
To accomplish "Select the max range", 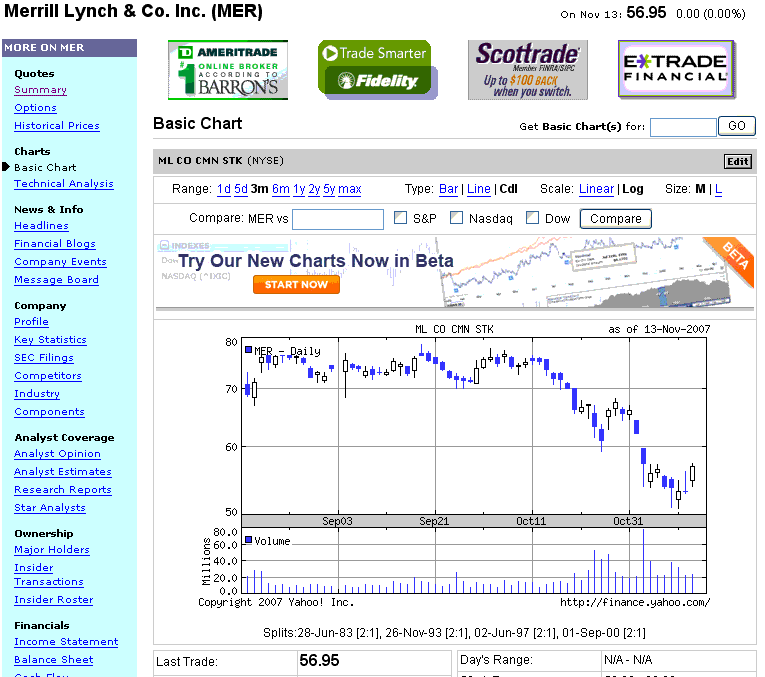I will coord(350,189).
